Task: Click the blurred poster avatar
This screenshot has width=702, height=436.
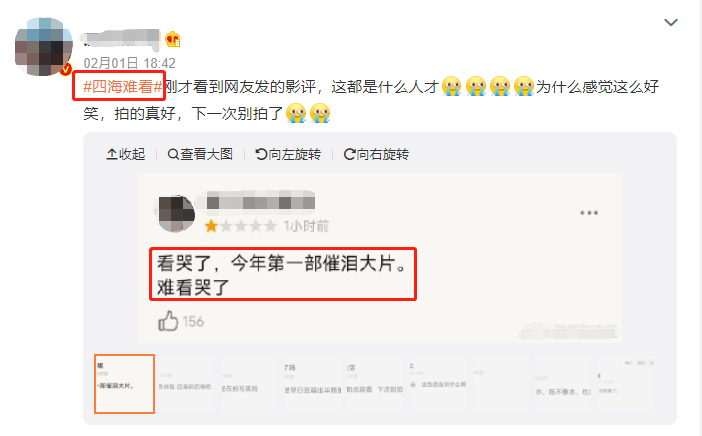Action: [43, 47]
